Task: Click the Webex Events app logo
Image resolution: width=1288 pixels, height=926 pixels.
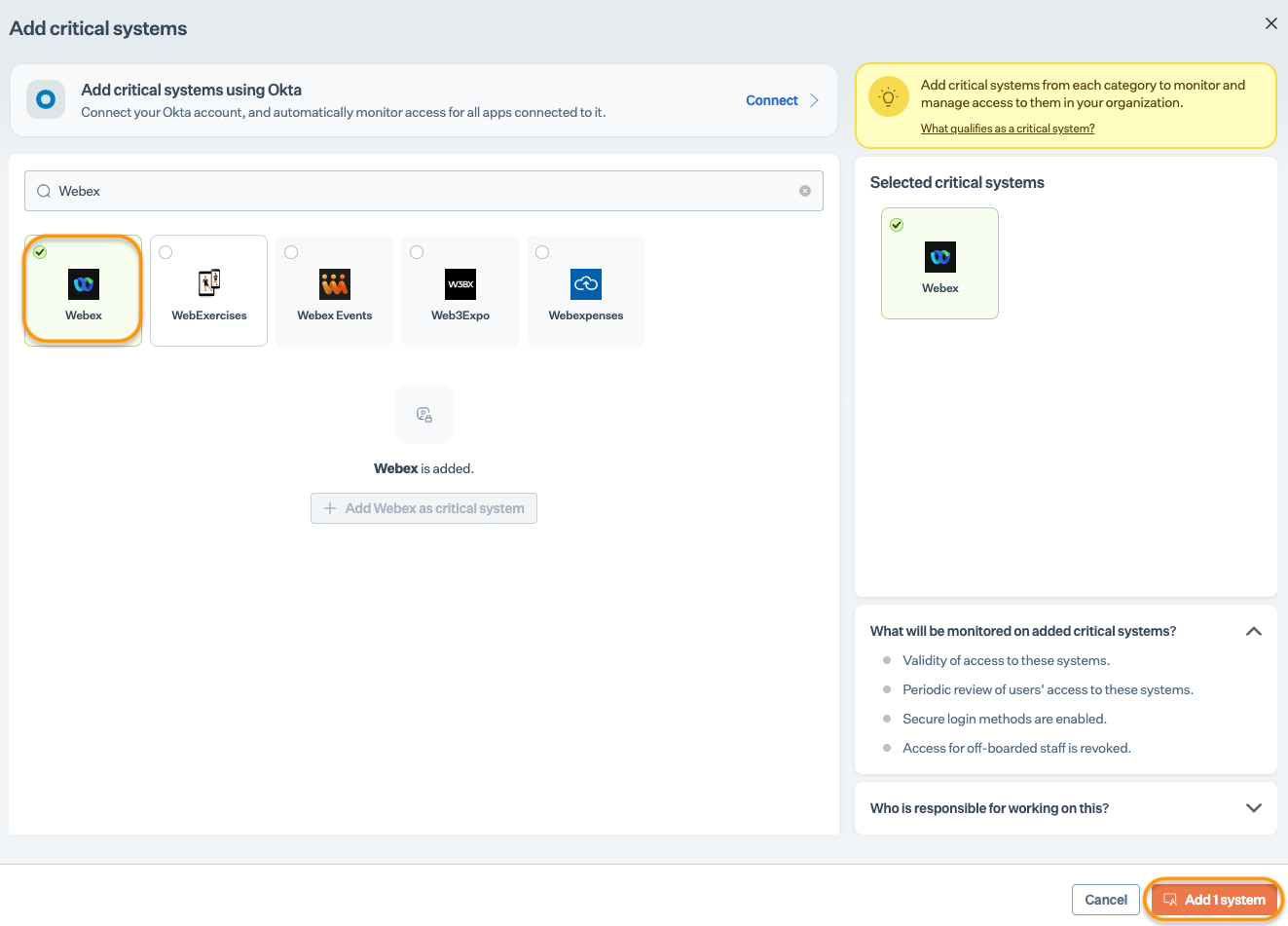Action: [x=335, y=284]
